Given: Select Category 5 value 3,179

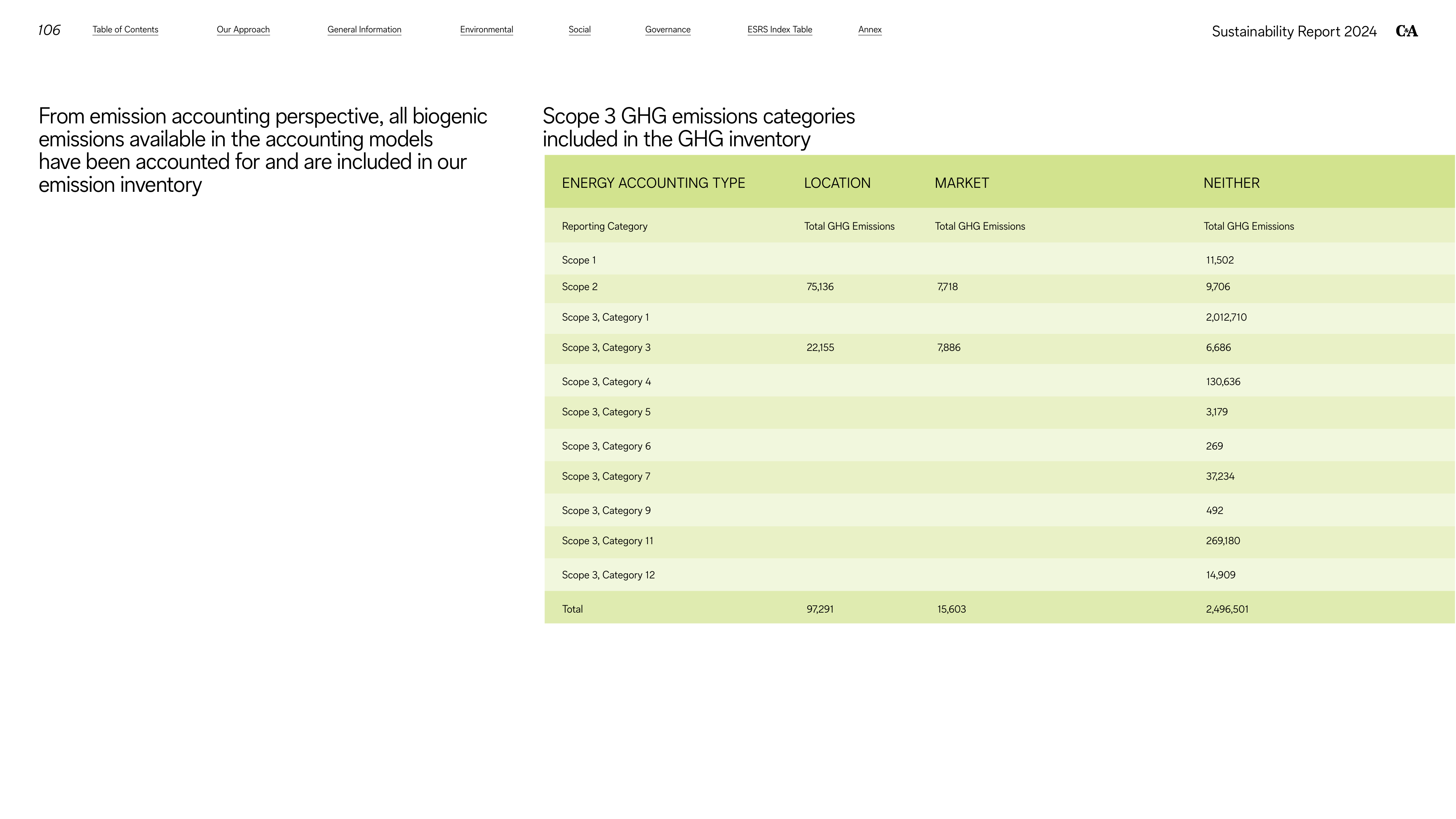Looking at the screenshot, I should coord(1216,413).
